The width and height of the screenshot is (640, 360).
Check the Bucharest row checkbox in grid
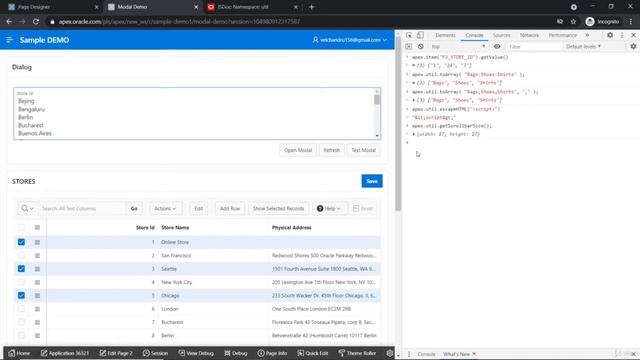click(21, 322)
